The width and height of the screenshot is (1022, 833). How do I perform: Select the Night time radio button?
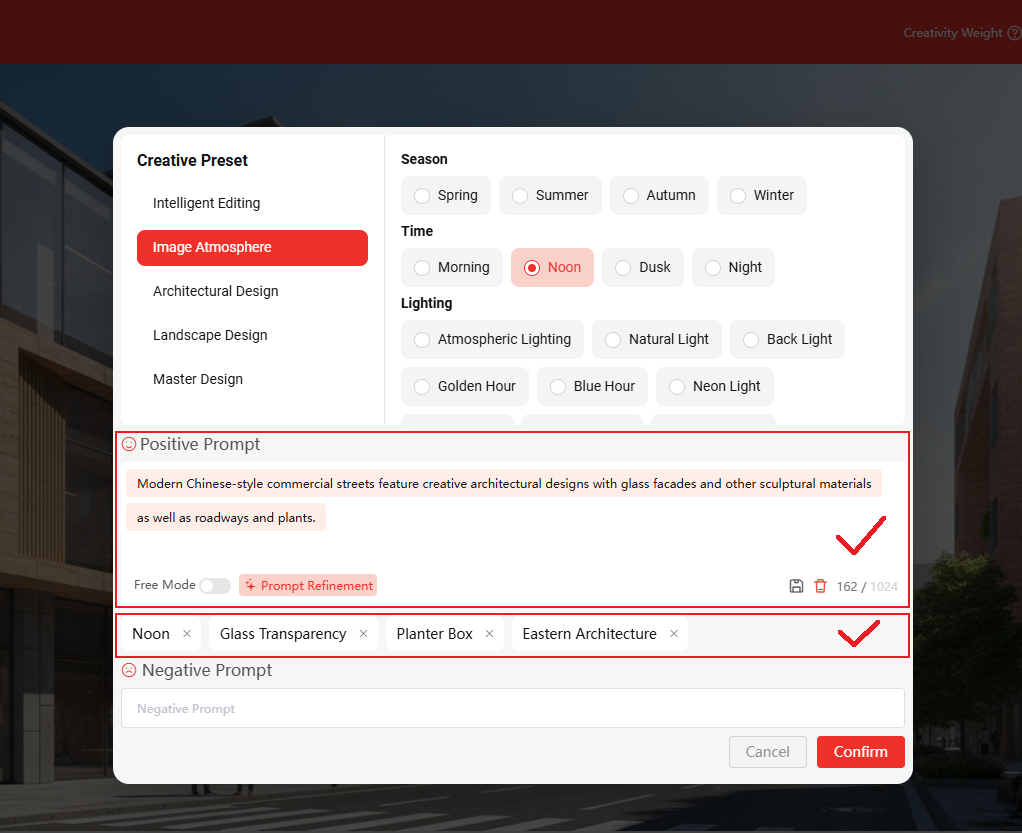(x=713, y=268)
